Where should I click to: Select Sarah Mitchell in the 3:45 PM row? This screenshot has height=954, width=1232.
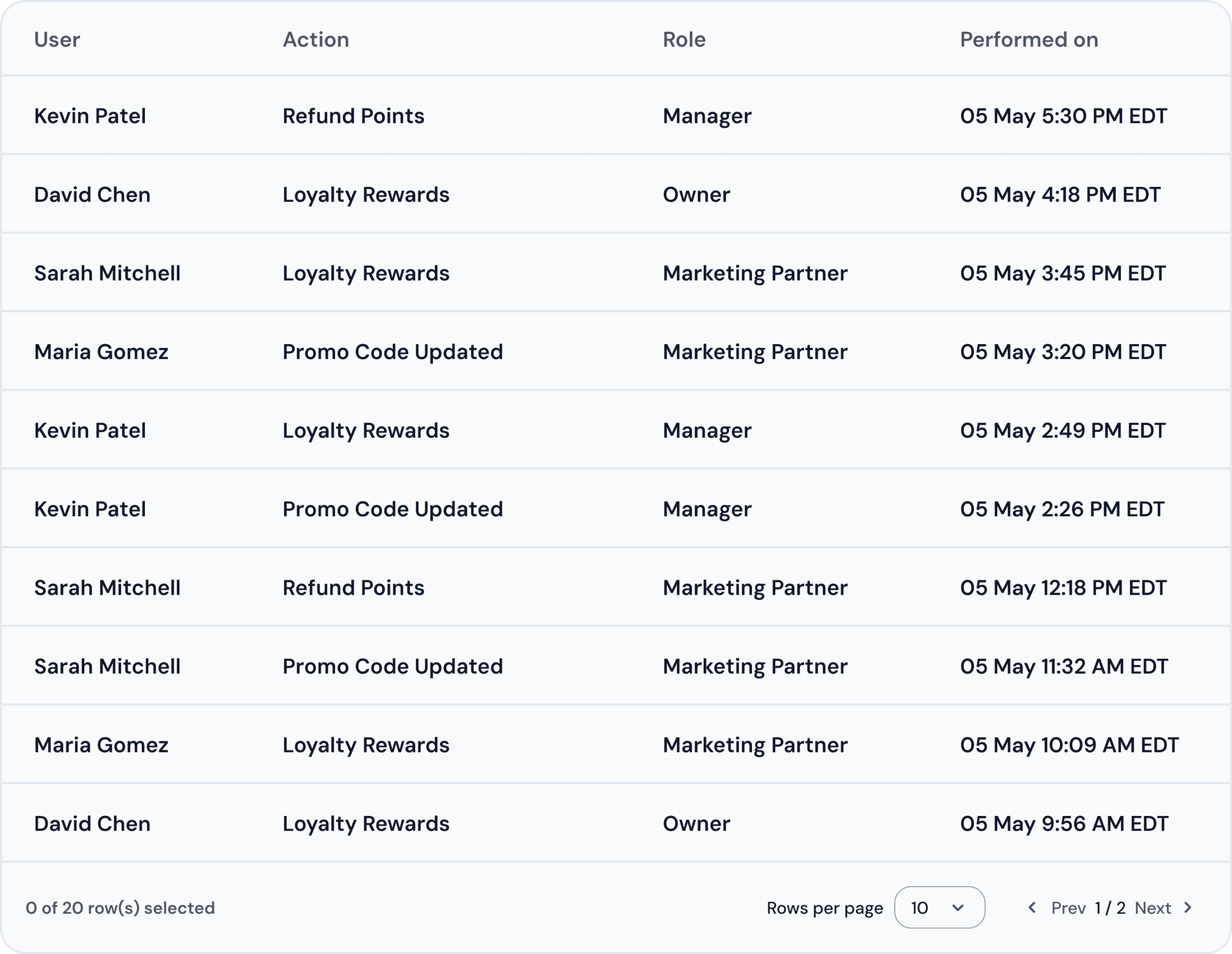pyautogui.click(x=107, y=273)
